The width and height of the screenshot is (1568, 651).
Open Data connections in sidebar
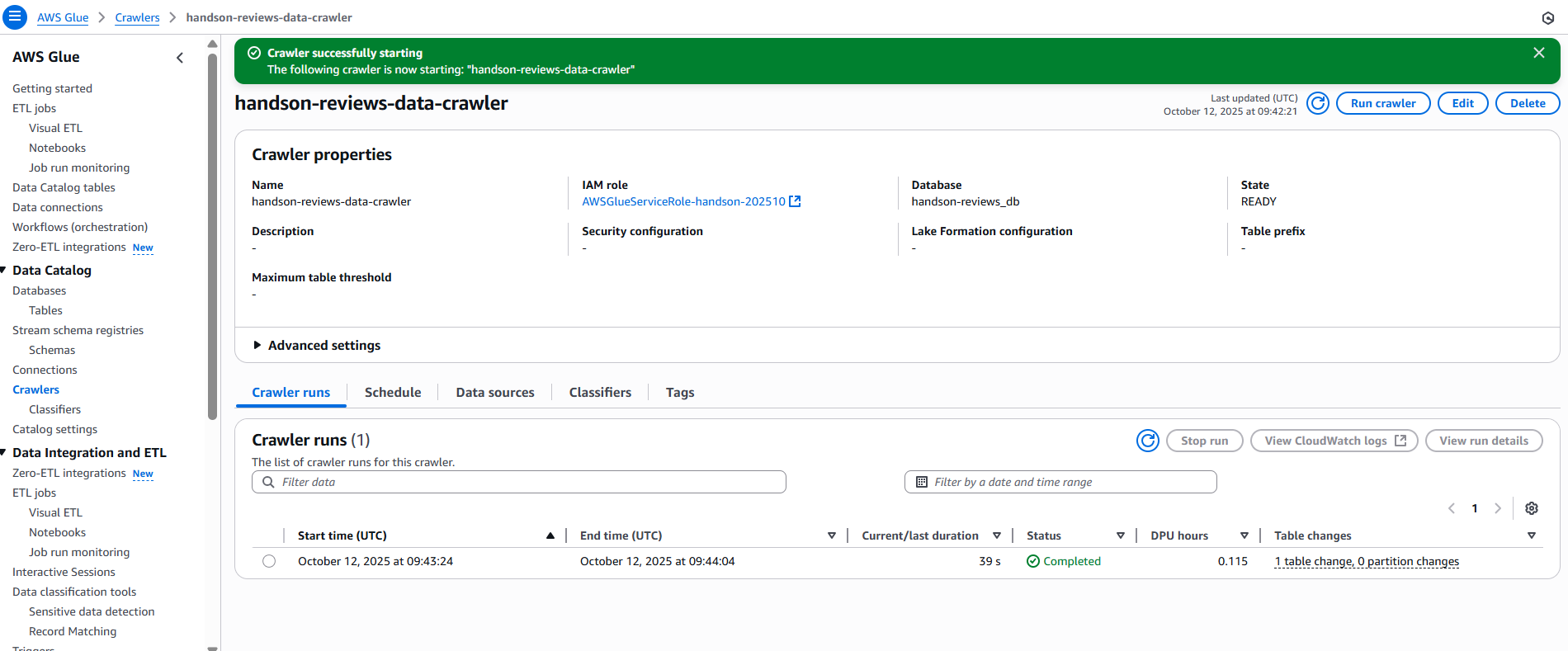[x=58, y=207]
